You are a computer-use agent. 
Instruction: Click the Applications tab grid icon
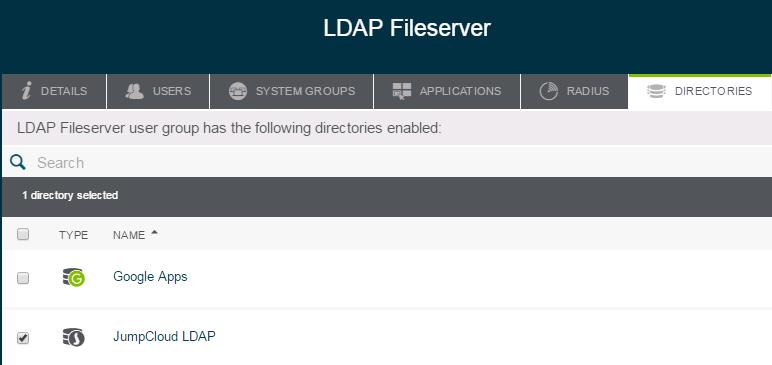point(402,91)
